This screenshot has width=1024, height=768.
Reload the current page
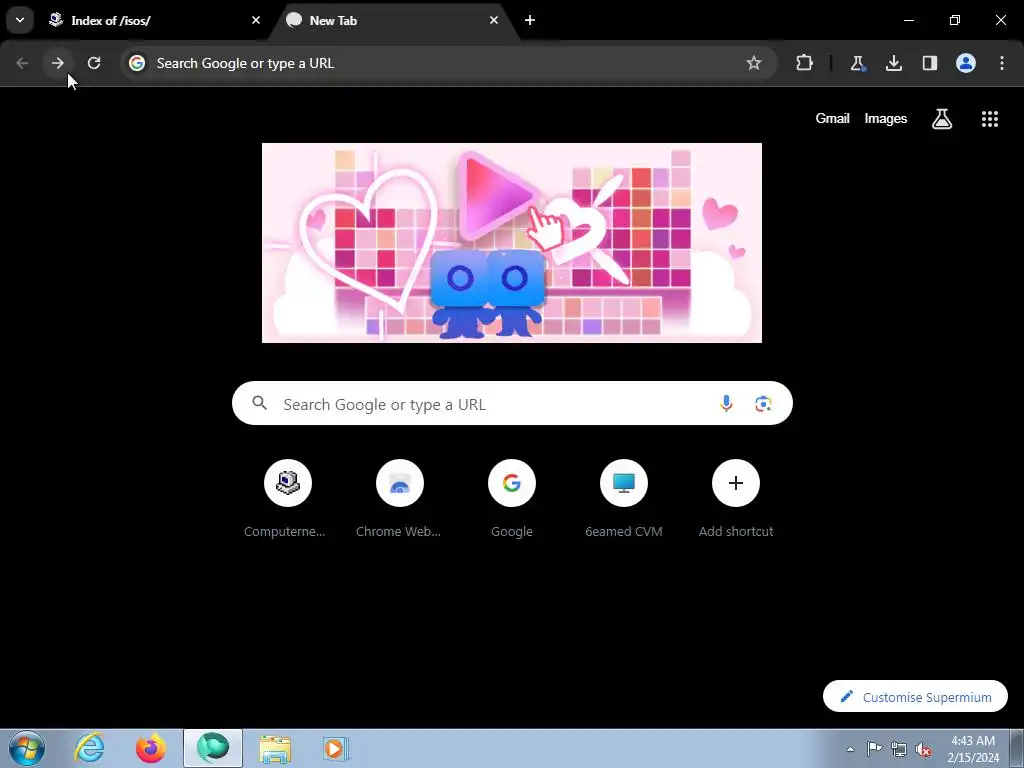pos(94,63)
